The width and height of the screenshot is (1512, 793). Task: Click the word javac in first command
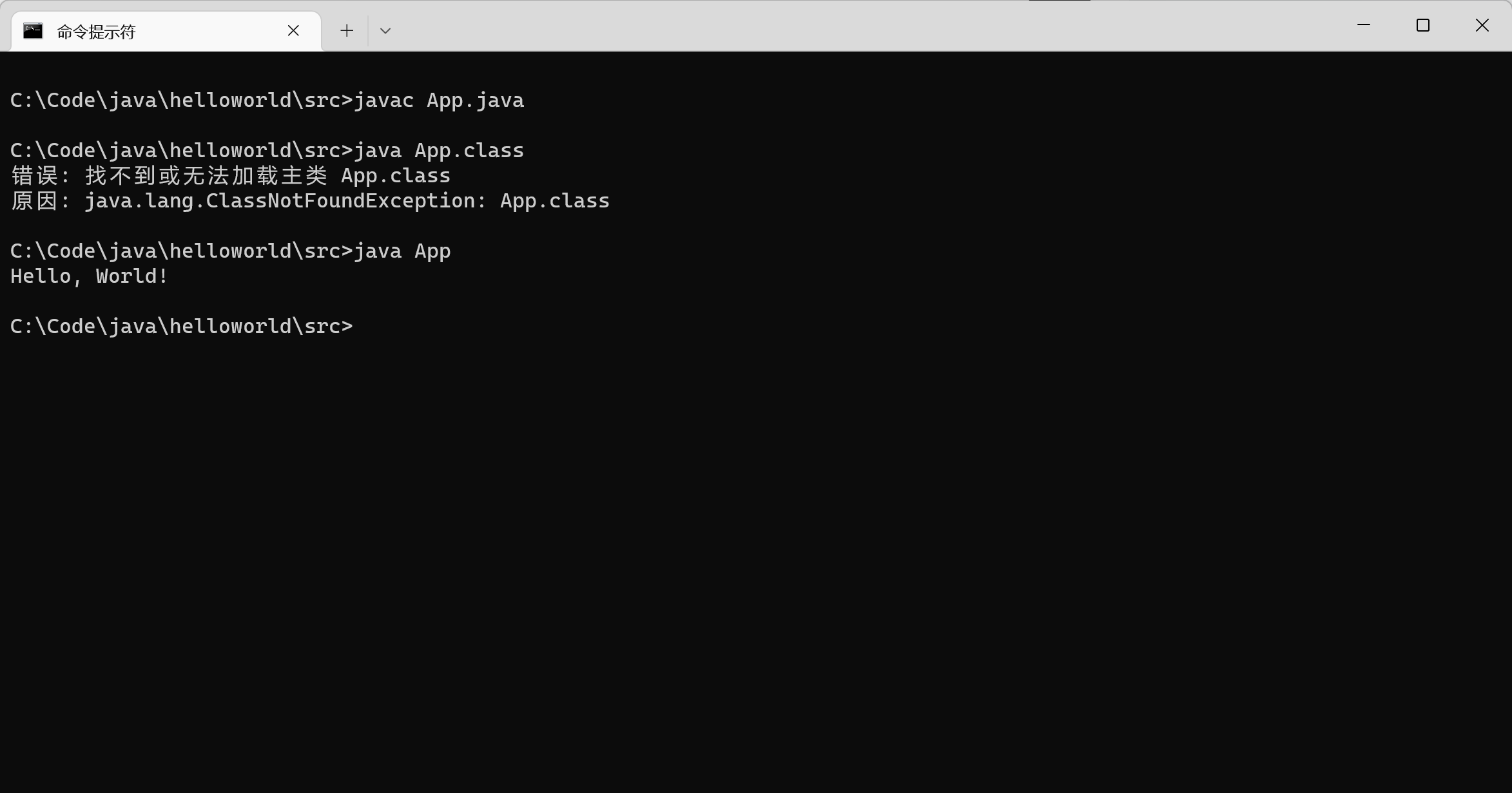[x=384, y=100]
